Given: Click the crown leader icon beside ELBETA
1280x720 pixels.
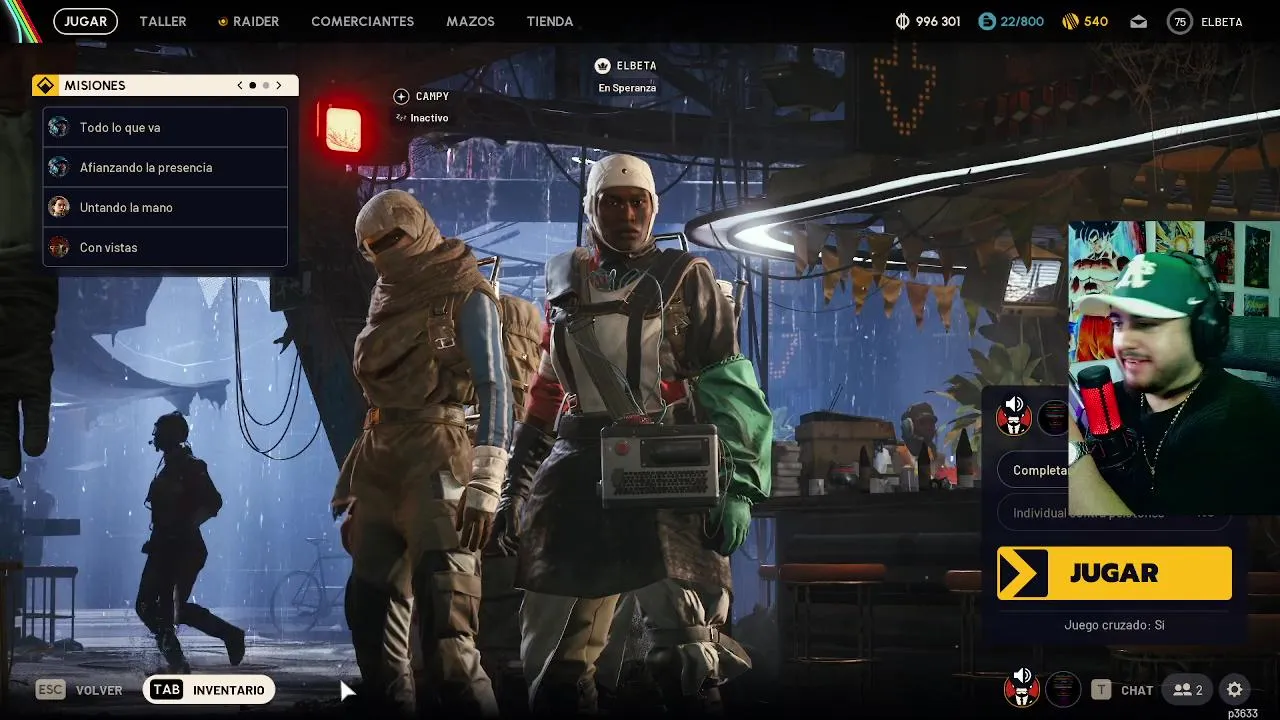Looking at the screenshot, I should tap(602, 66).
